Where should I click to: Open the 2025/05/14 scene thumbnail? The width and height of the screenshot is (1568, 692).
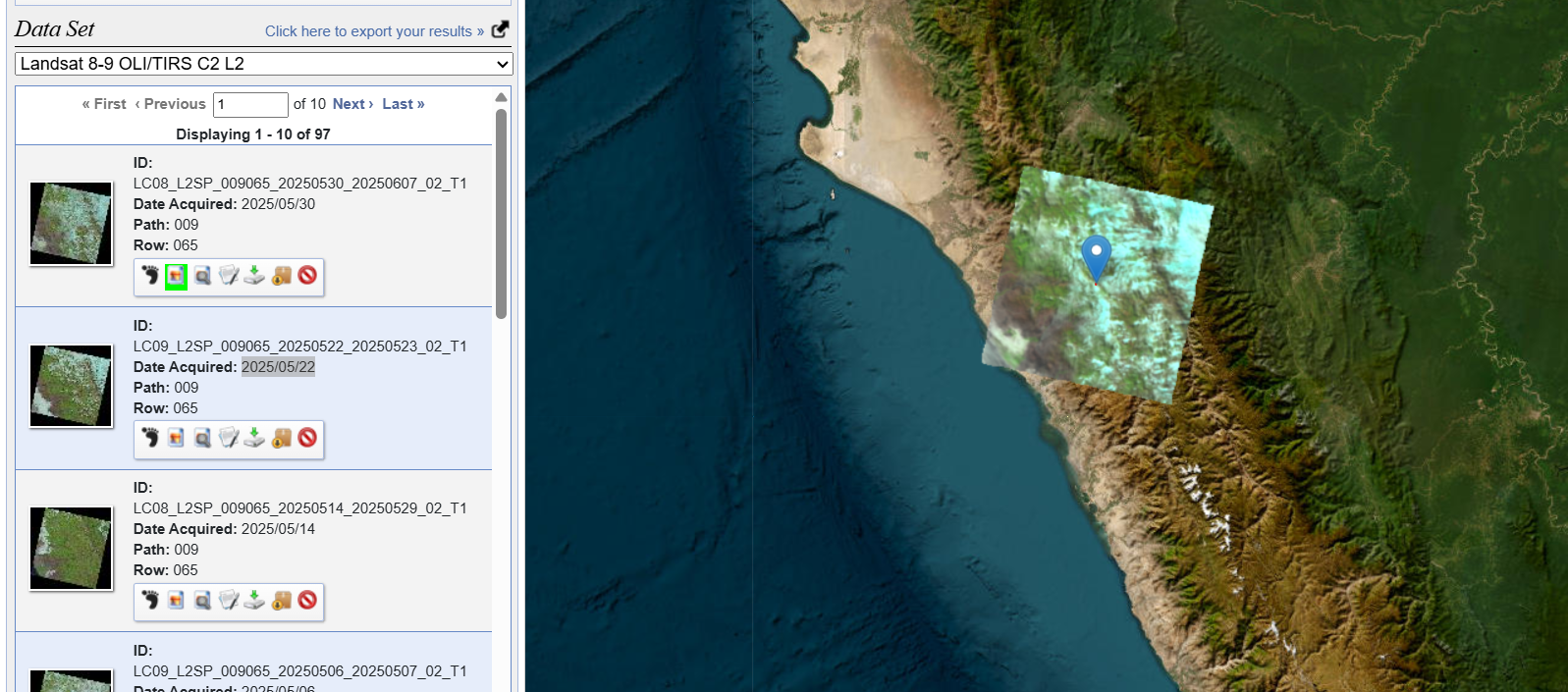tap(71, 549)
